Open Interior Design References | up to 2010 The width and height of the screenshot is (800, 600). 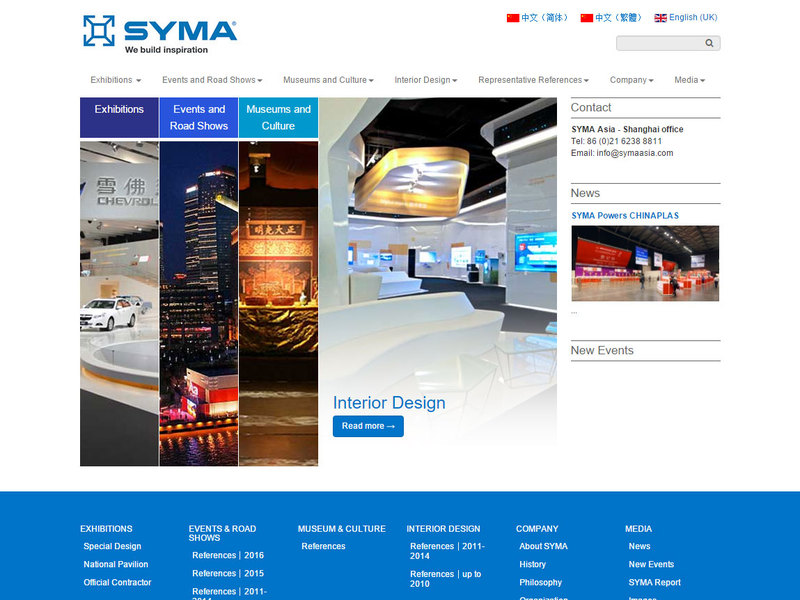tap(446, 579)
